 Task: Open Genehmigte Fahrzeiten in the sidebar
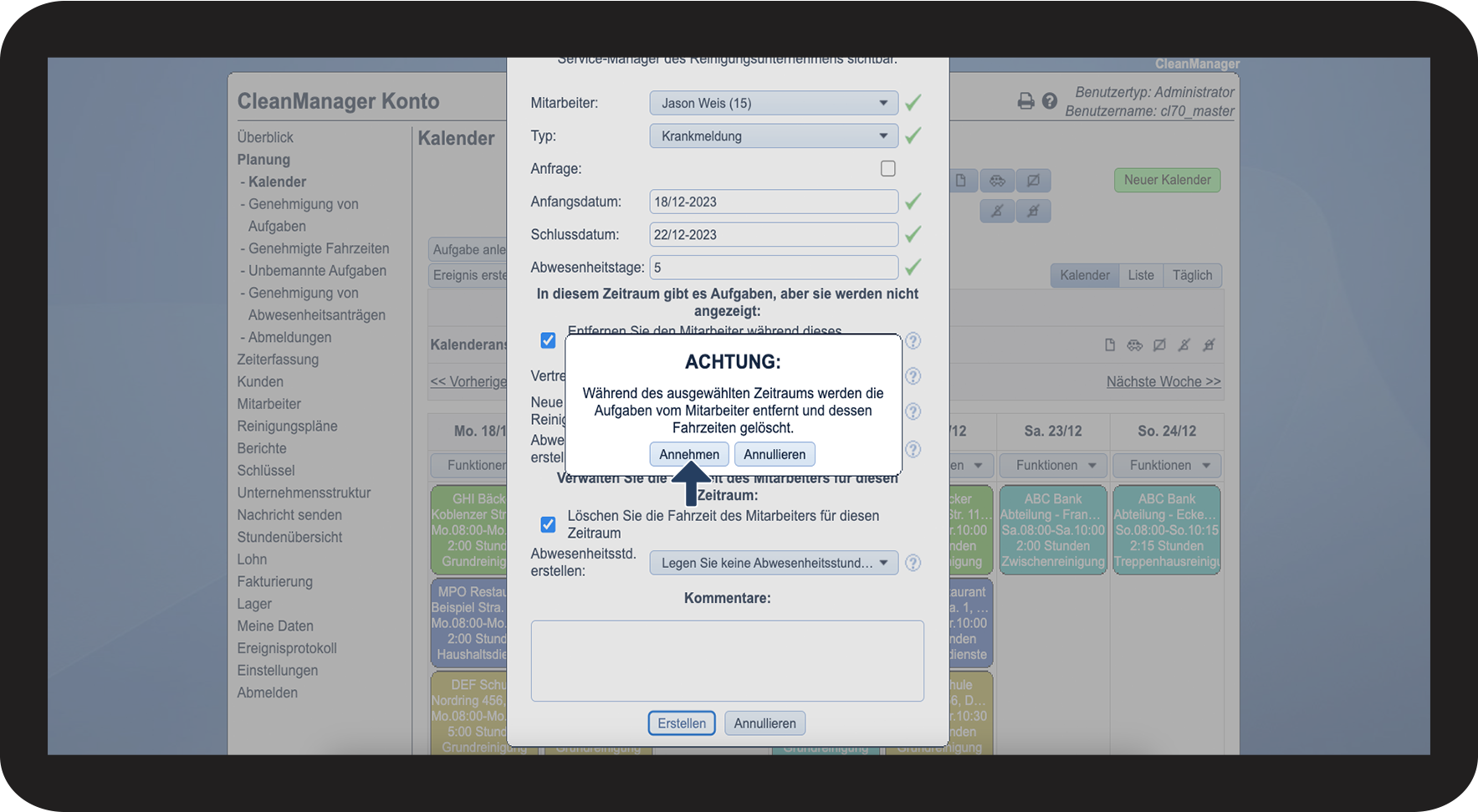[319, 248]
